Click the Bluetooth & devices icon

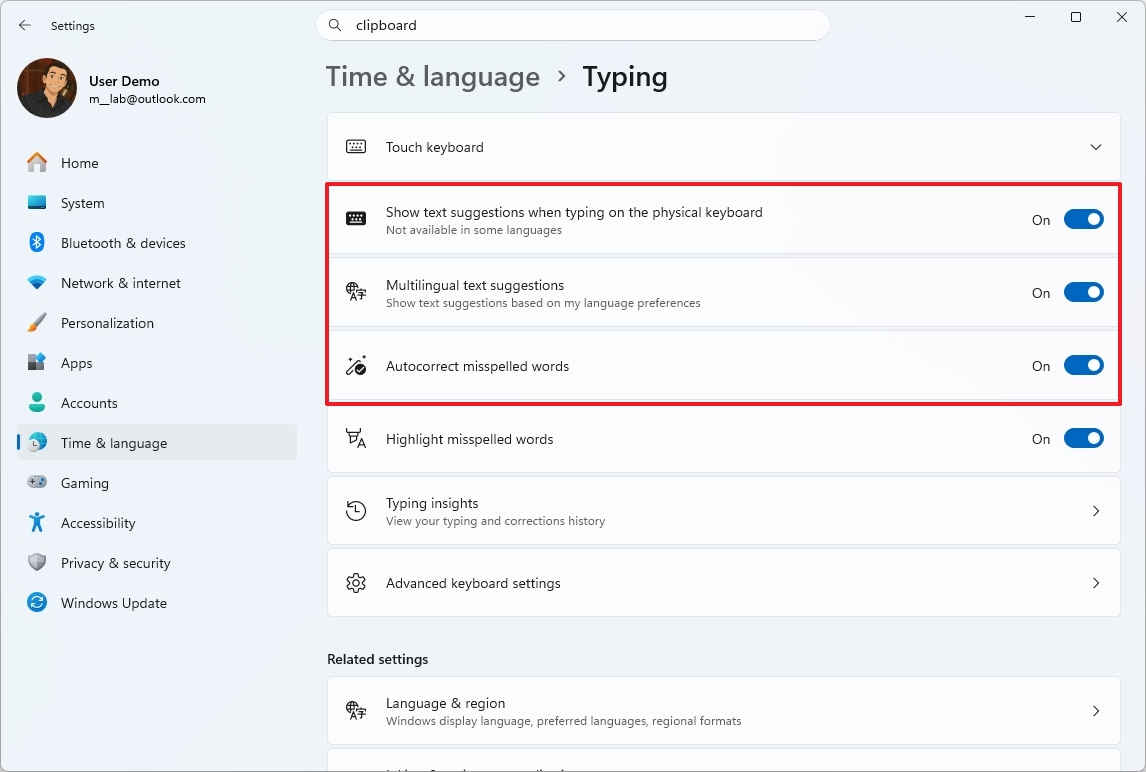pos(35,242)
